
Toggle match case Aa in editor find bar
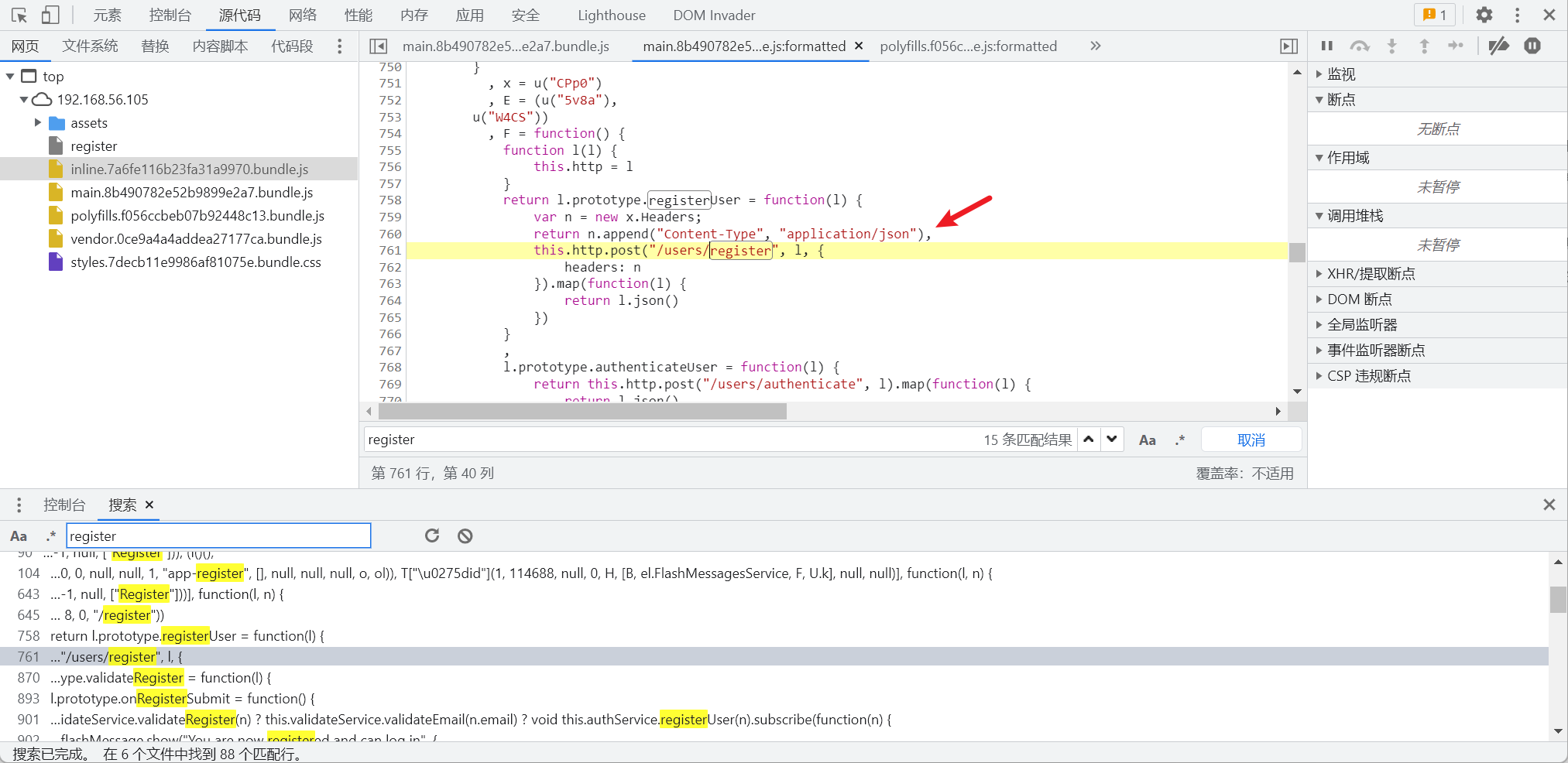click(1148, 440)
